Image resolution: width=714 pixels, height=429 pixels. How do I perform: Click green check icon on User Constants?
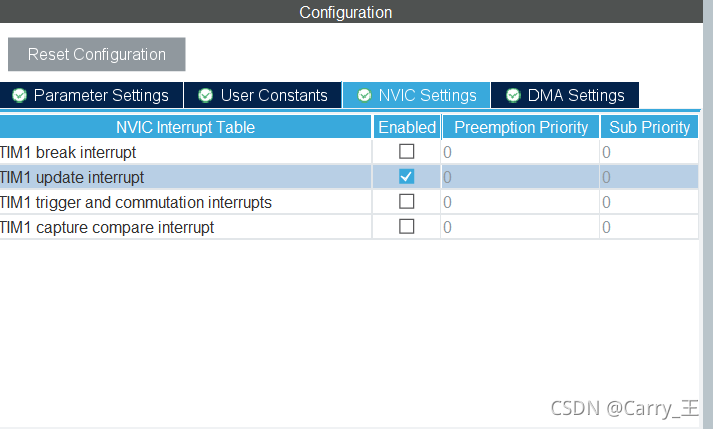(x=206, y=95)
